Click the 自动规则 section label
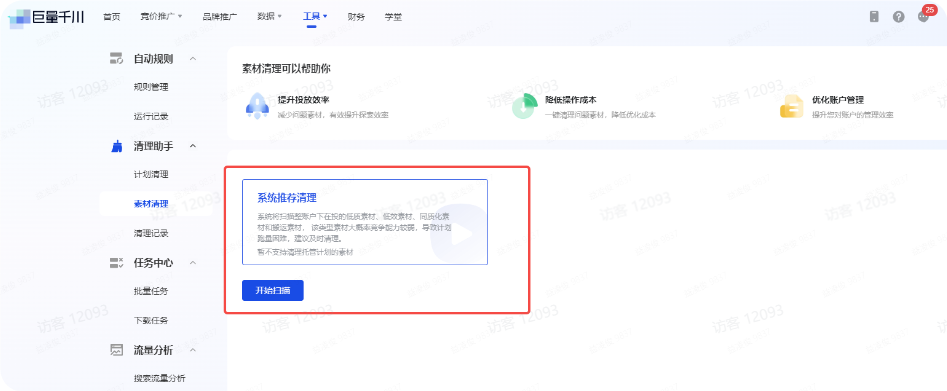 (153, 59)
